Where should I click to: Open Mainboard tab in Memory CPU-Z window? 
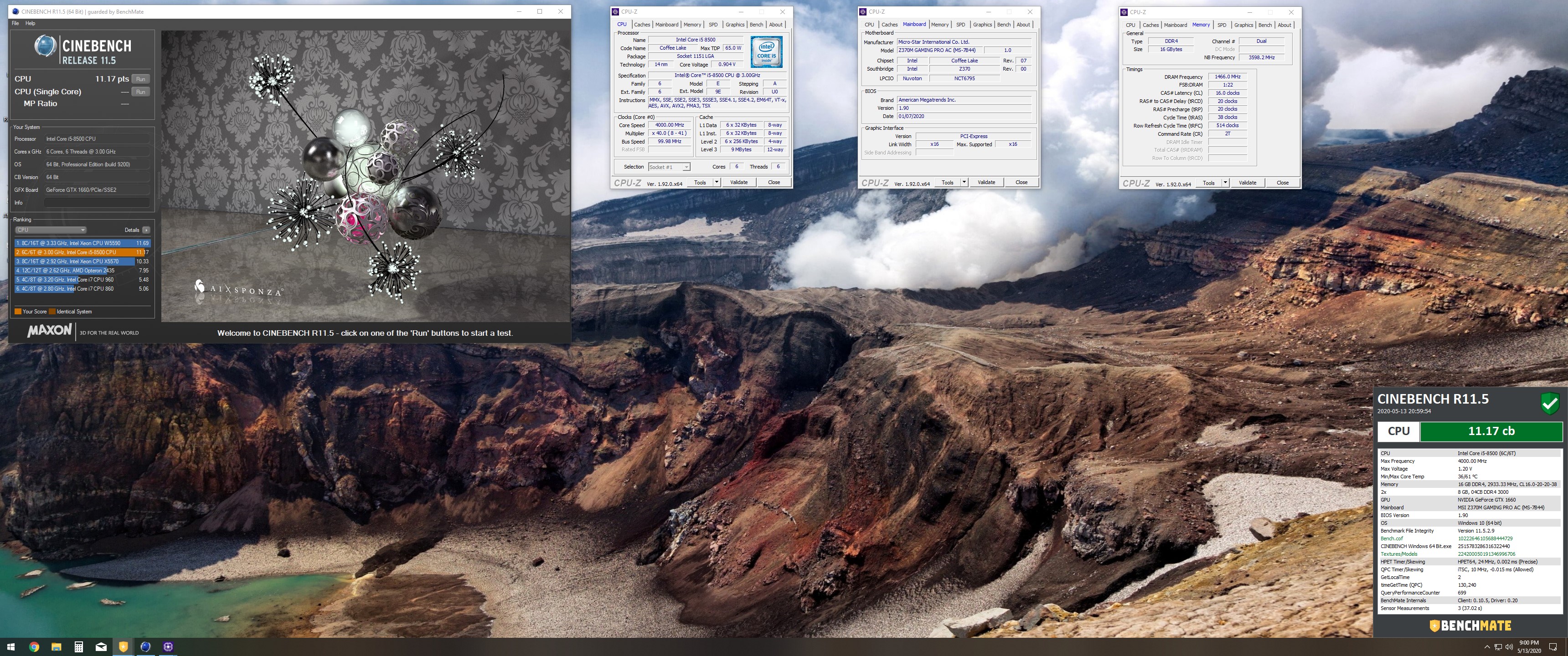click(1176, 25)
